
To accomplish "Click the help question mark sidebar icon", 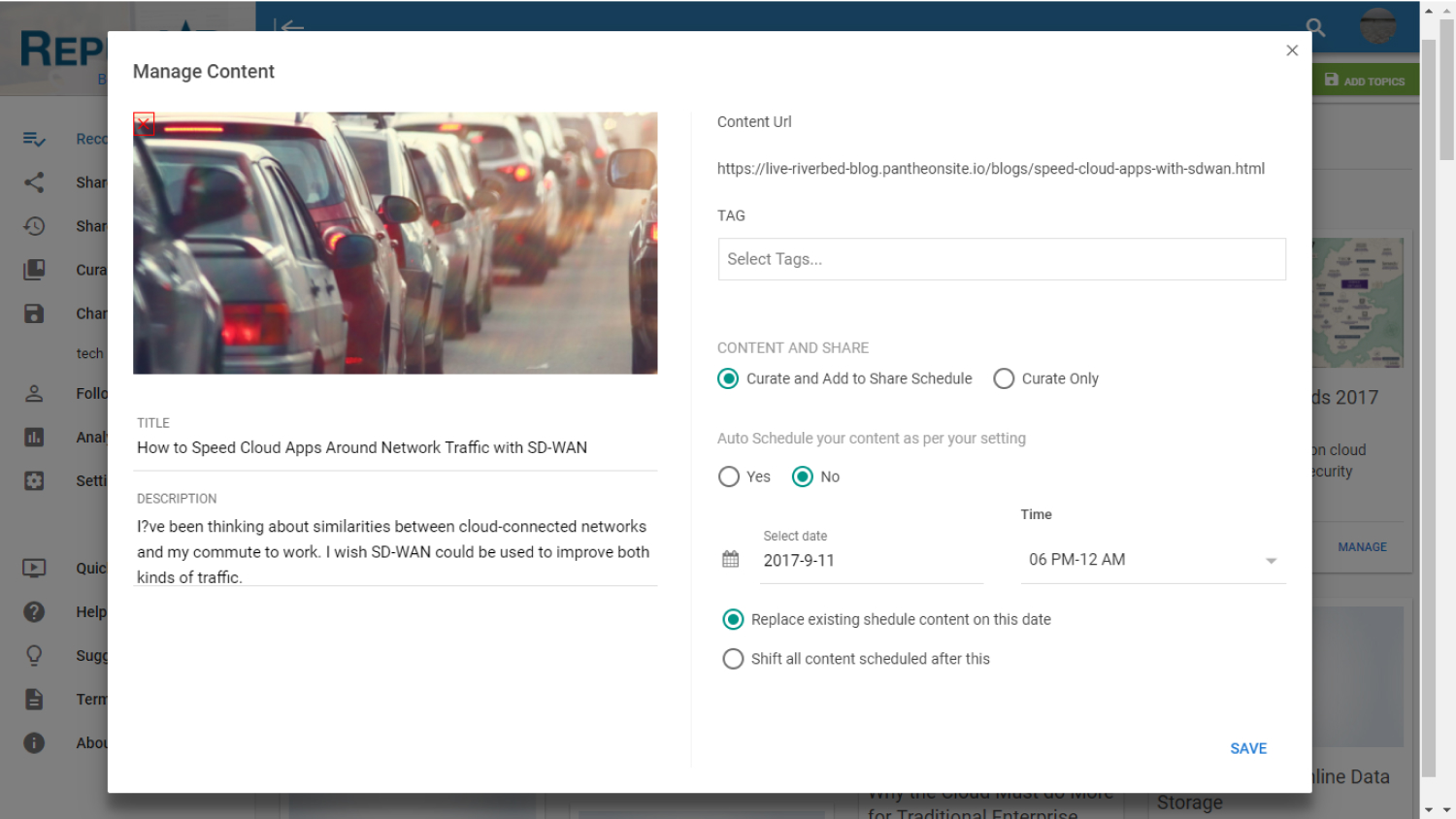I will tap(34, 611).
